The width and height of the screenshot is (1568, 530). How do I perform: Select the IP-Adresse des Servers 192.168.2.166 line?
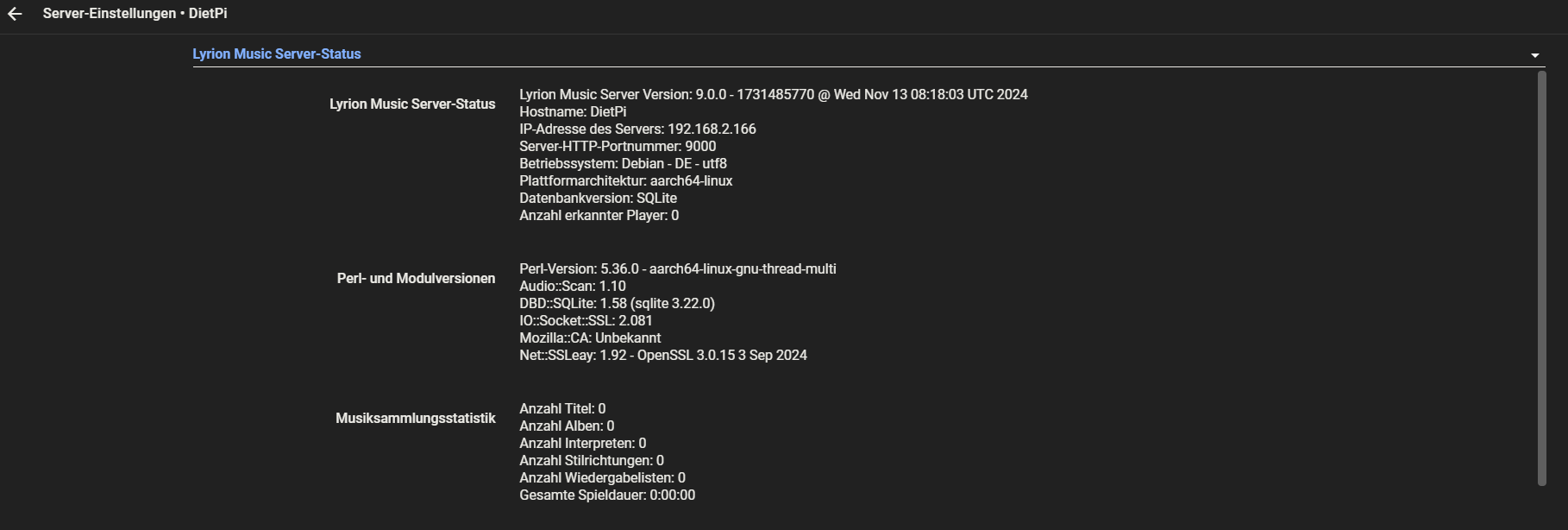coord(637,129)
